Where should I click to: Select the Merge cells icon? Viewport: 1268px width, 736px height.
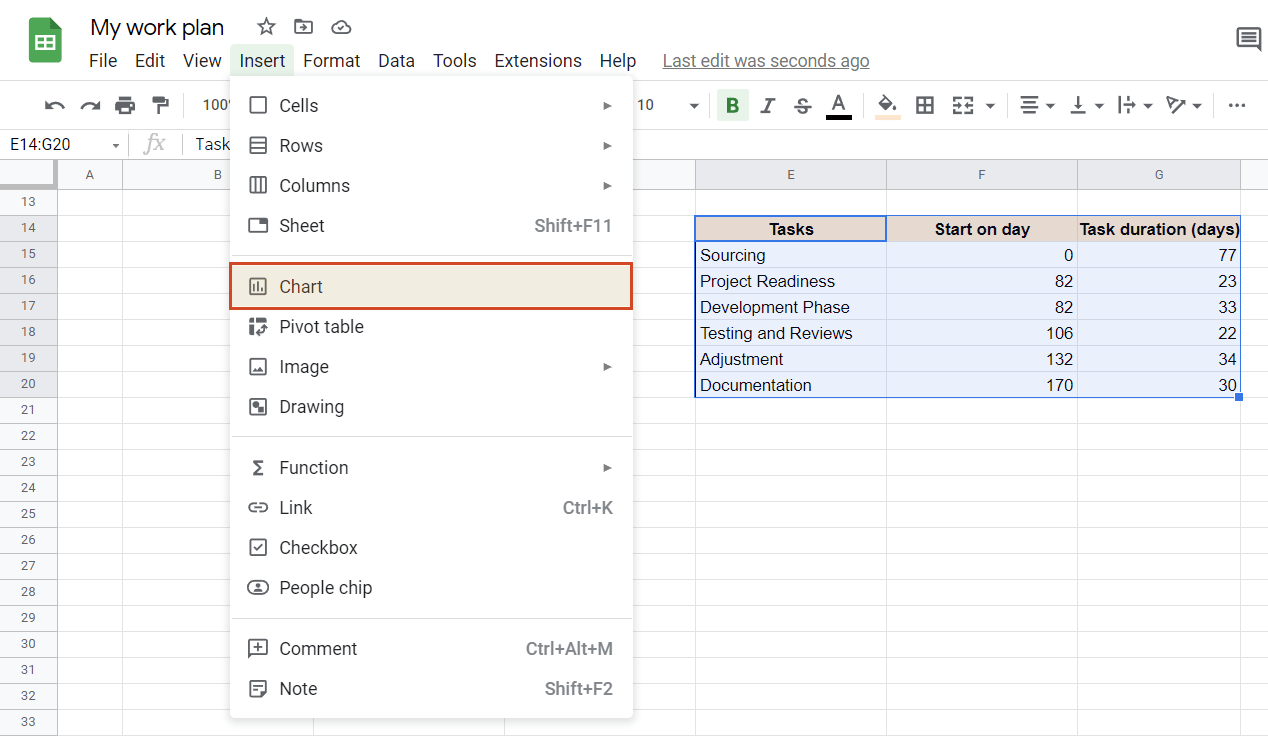click(964, 105)
